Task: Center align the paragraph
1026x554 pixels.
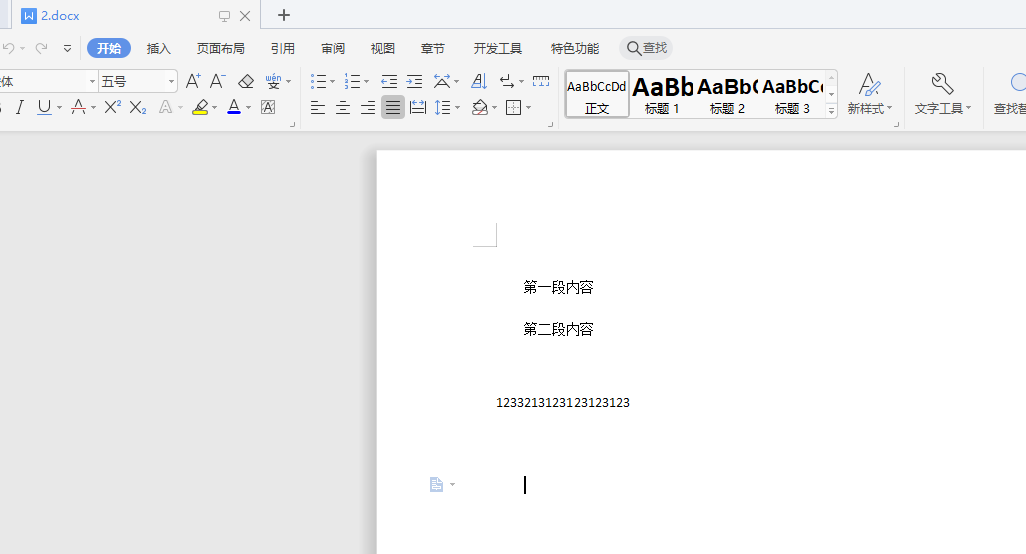Action: pyautogui.click(x=343, y=107)
